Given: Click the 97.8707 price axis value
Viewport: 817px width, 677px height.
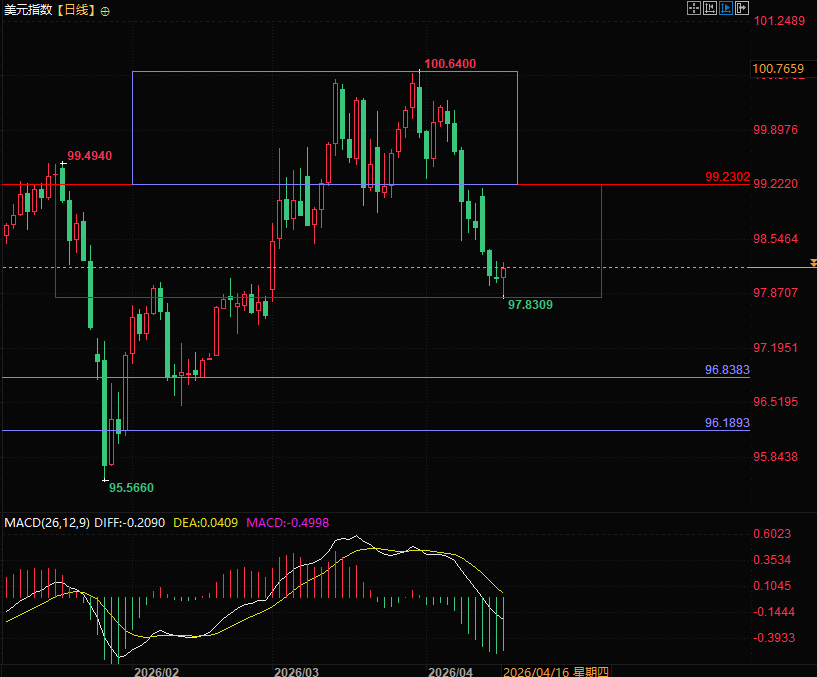Looking at the screenshot, I should (x=776, y=293).
